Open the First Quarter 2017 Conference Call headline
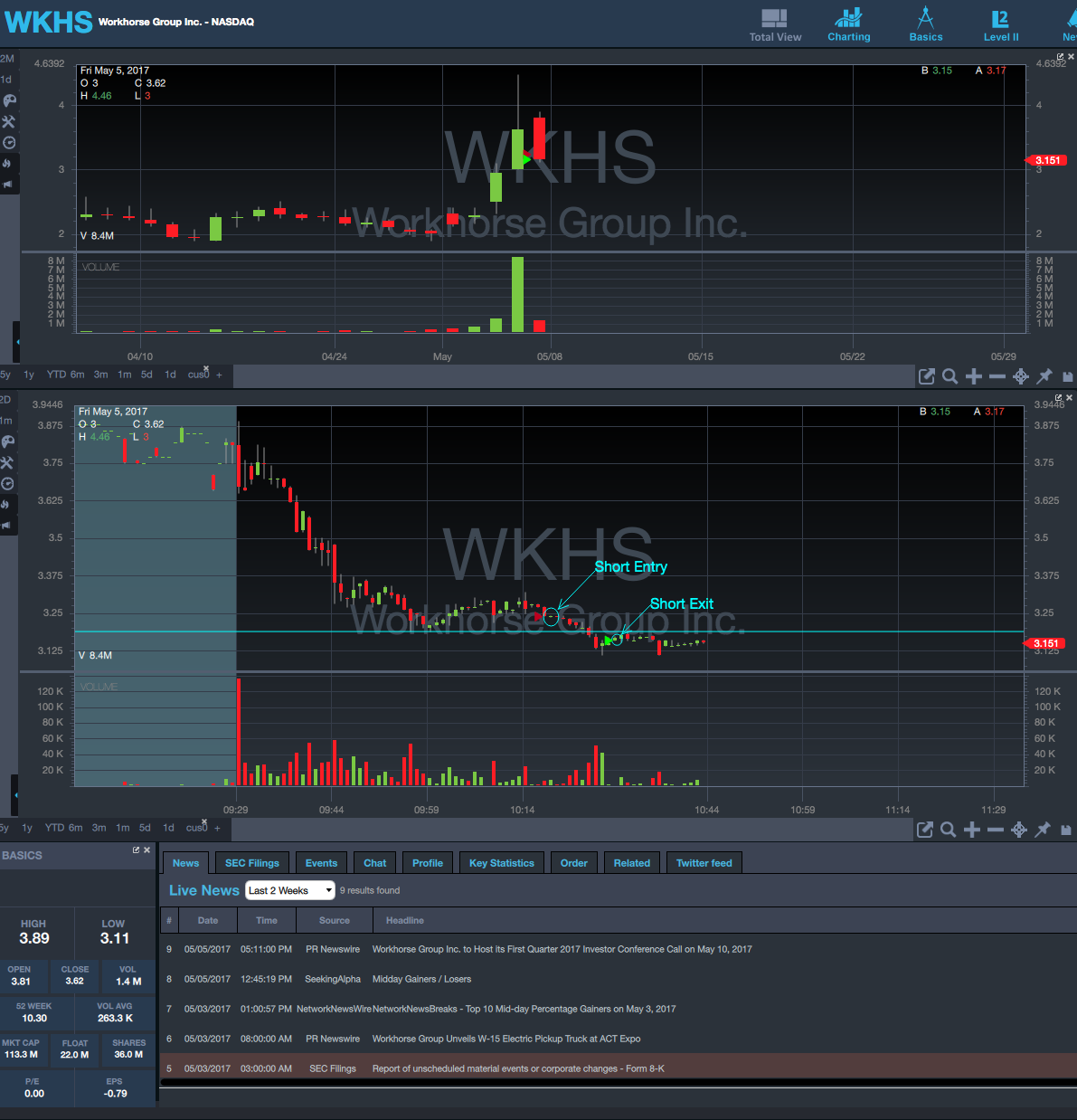 [562, 949]
